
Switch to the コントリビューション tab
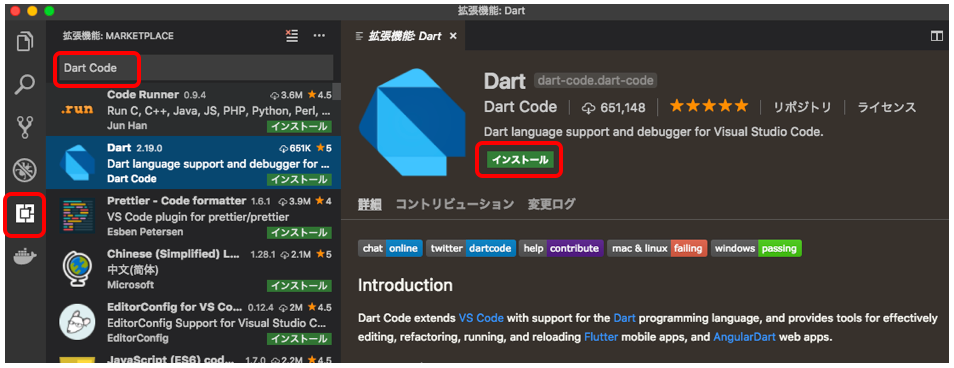[454, 204]
